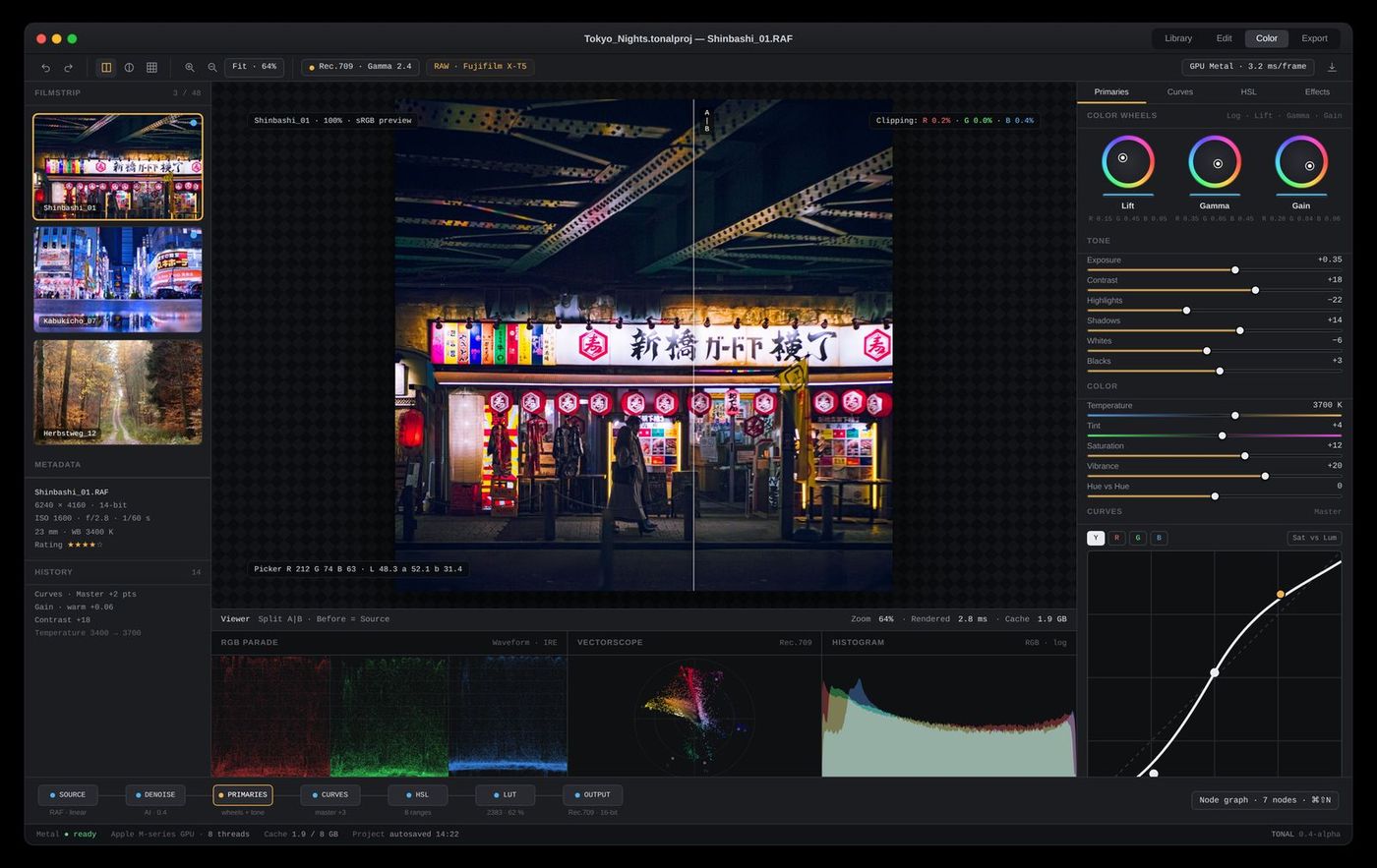This screenshot has height=868, width=1377.
Task: Open the RAW · Fujifilm X-T5 profile selector
Action: [480, 67]
